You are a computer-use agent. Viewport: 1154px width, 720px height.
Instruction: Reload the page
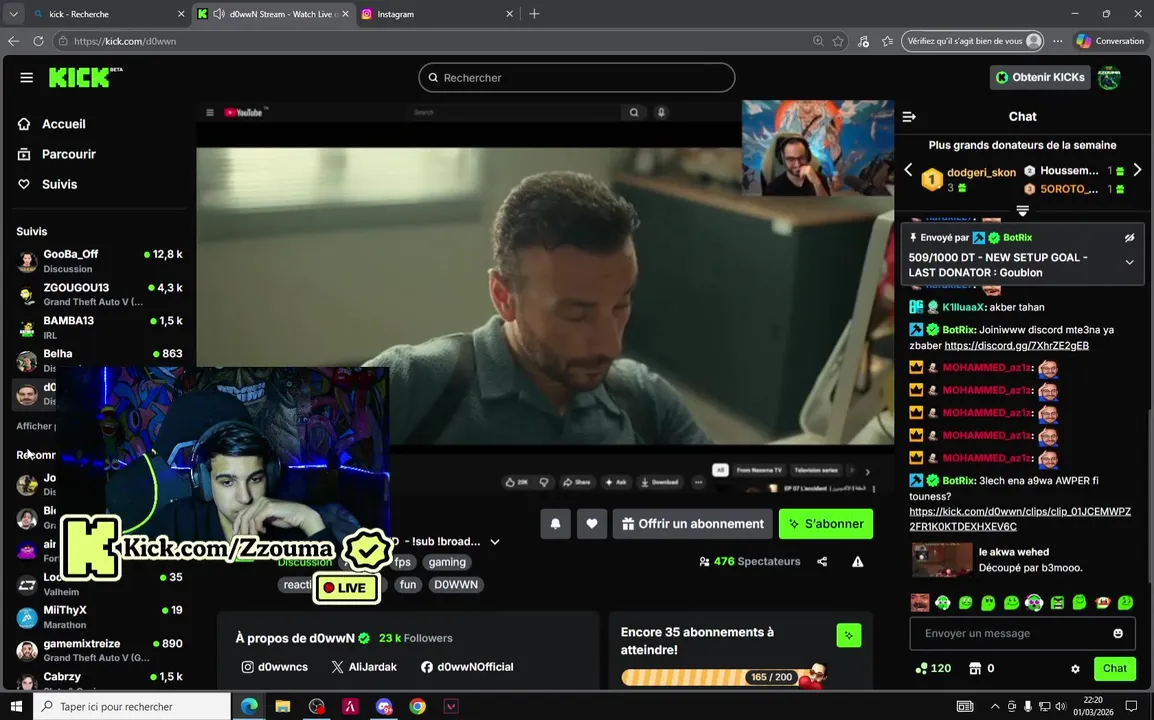click(38, 41)
